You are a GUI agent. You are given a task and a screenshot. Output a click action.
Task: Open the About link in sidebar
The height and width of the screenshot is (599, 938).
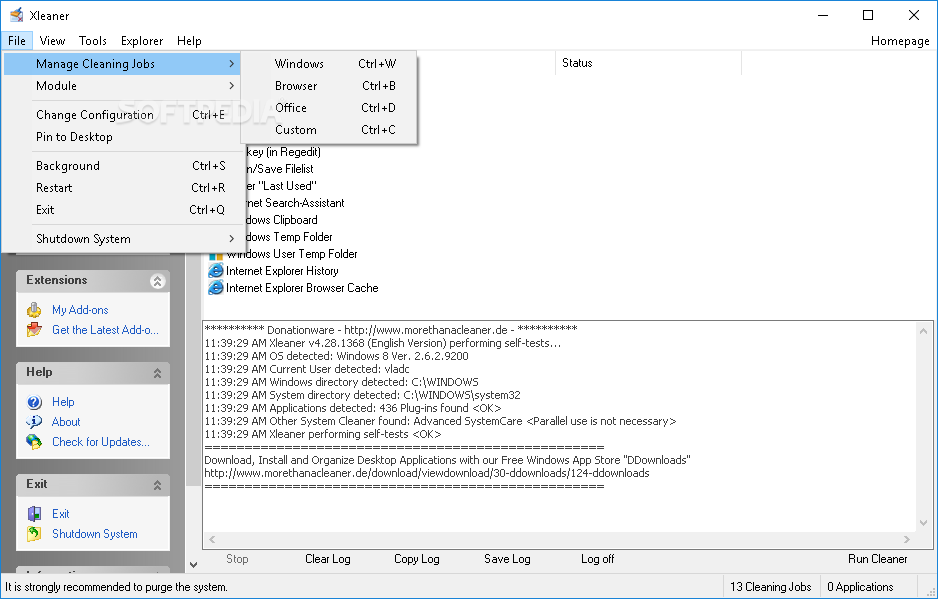(x=66, y=422)
